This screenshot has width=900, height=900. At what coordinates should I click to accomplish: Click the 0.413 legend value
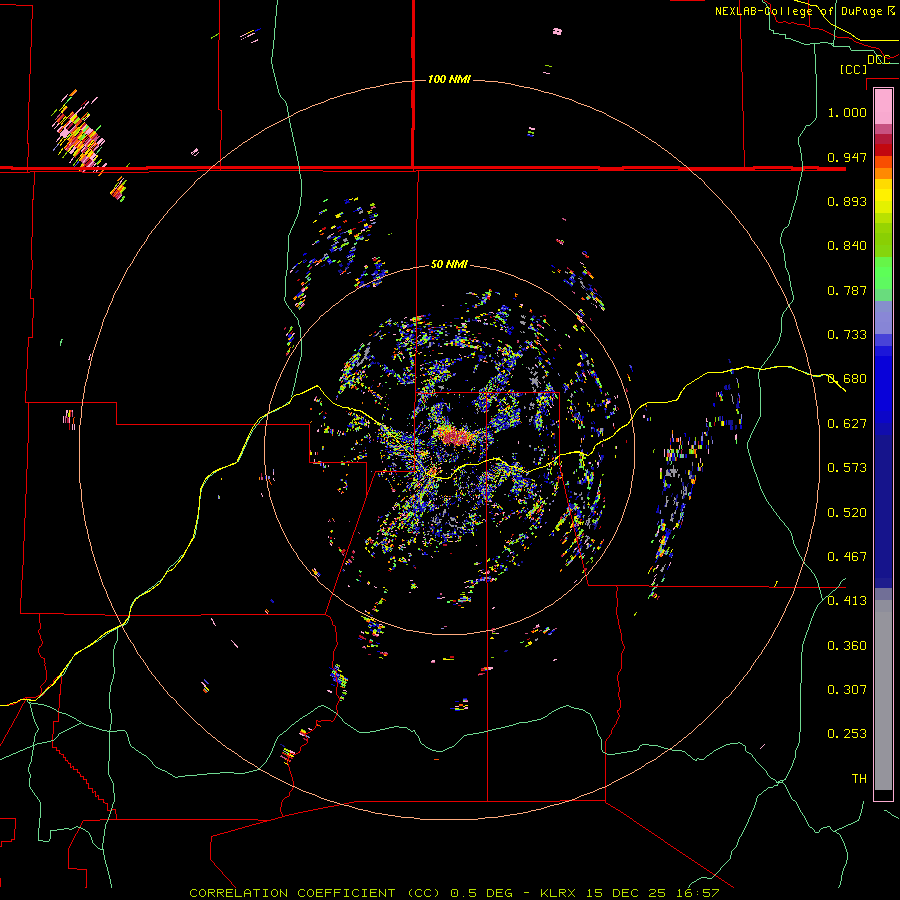tap(847, 601)
